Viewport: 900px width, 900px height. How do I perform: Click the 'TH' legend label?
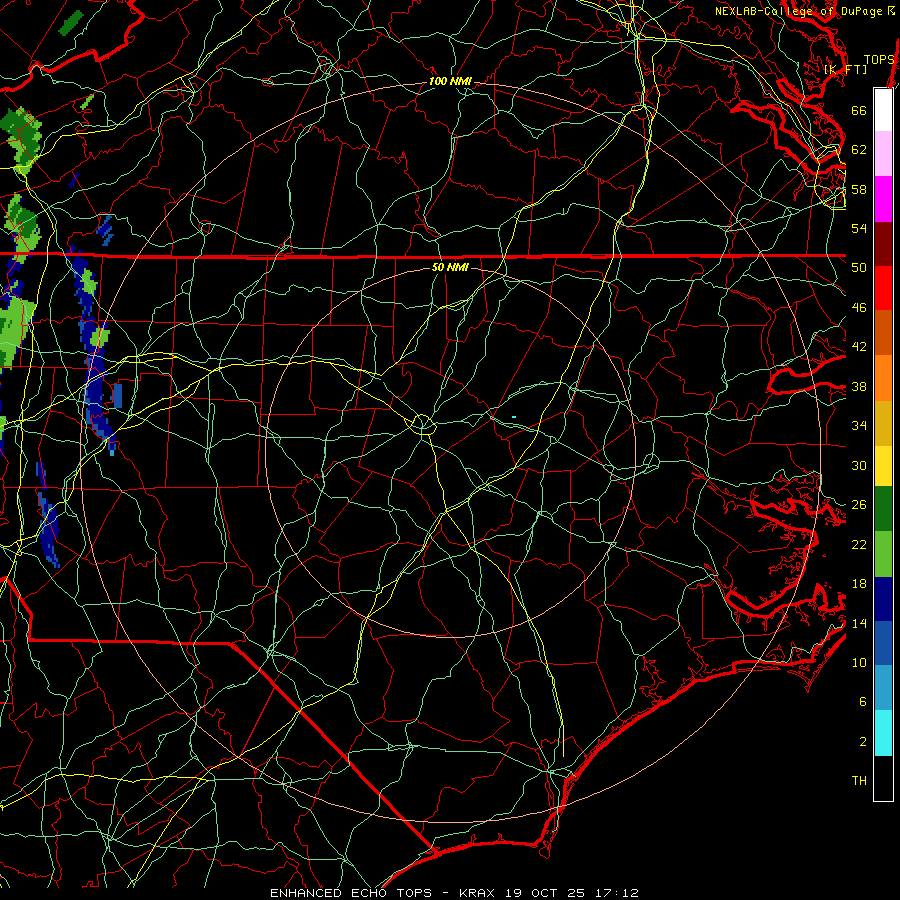[x=859, y=781]
